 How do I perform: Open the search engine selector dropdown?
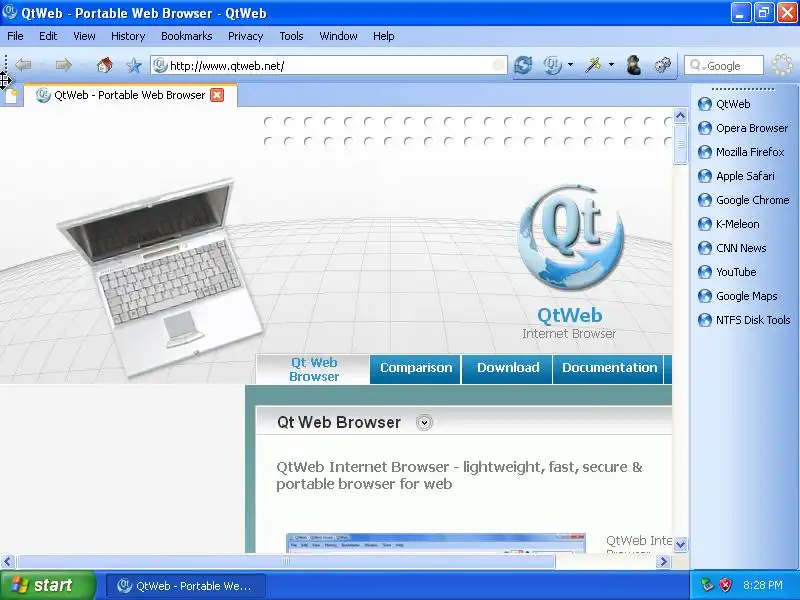(x=697, y=65)
